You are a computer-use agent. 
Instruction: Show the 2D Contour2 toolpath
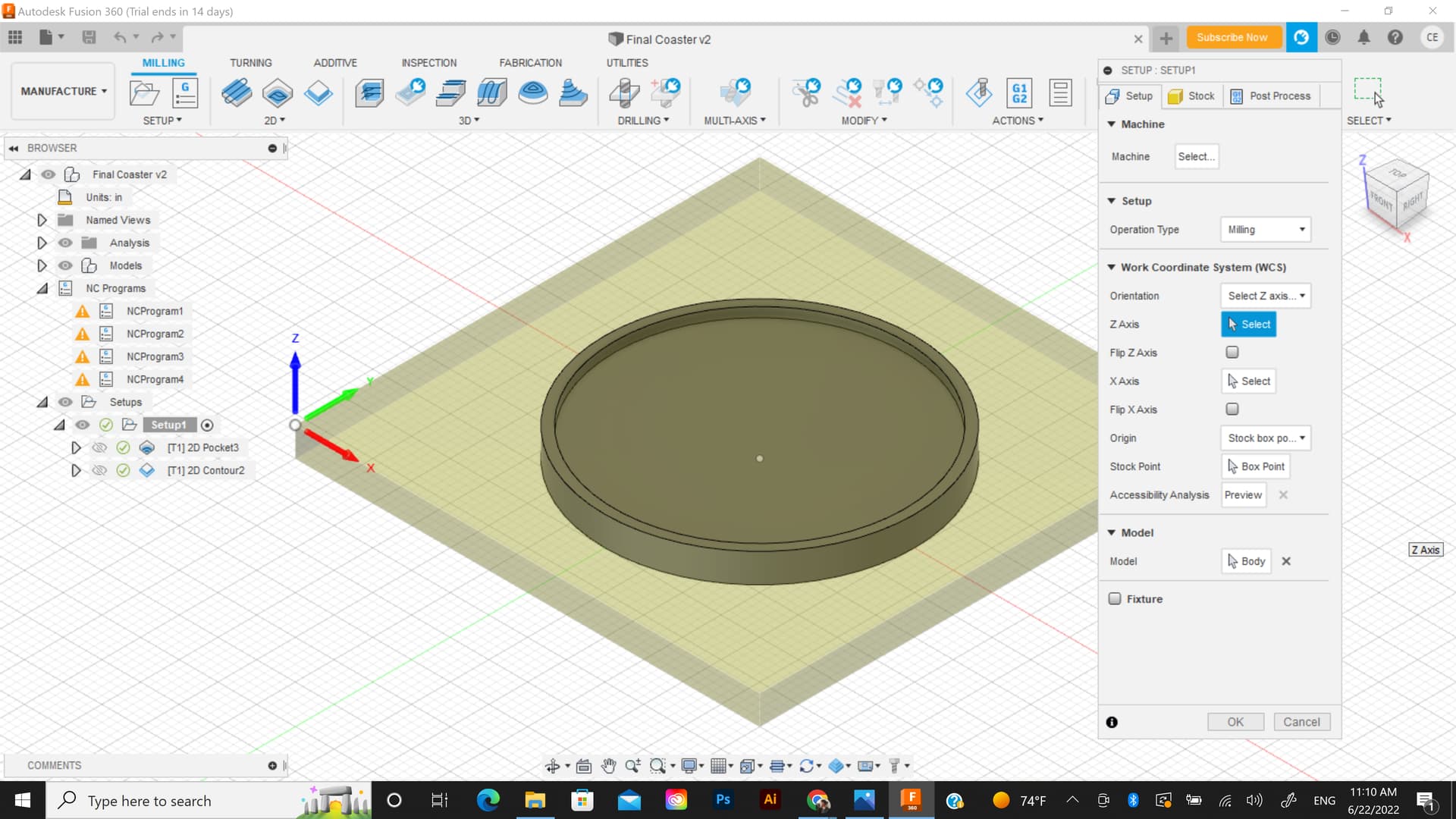[99, 470]
